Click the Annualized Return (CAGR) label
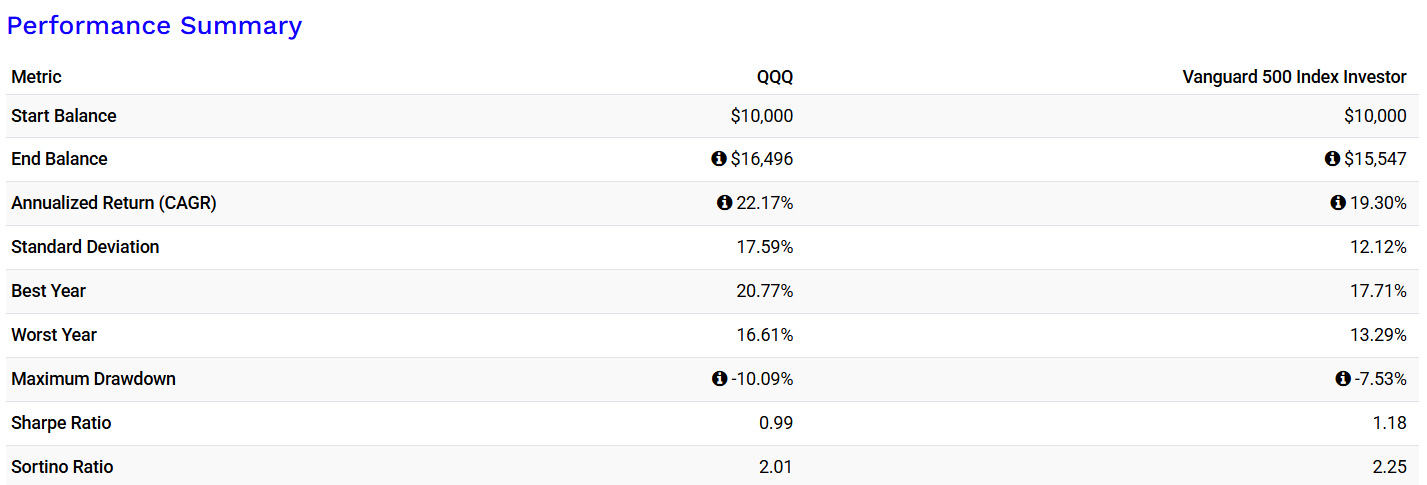The width and height of the screenshot is (1427, 485). coord(114,203)
